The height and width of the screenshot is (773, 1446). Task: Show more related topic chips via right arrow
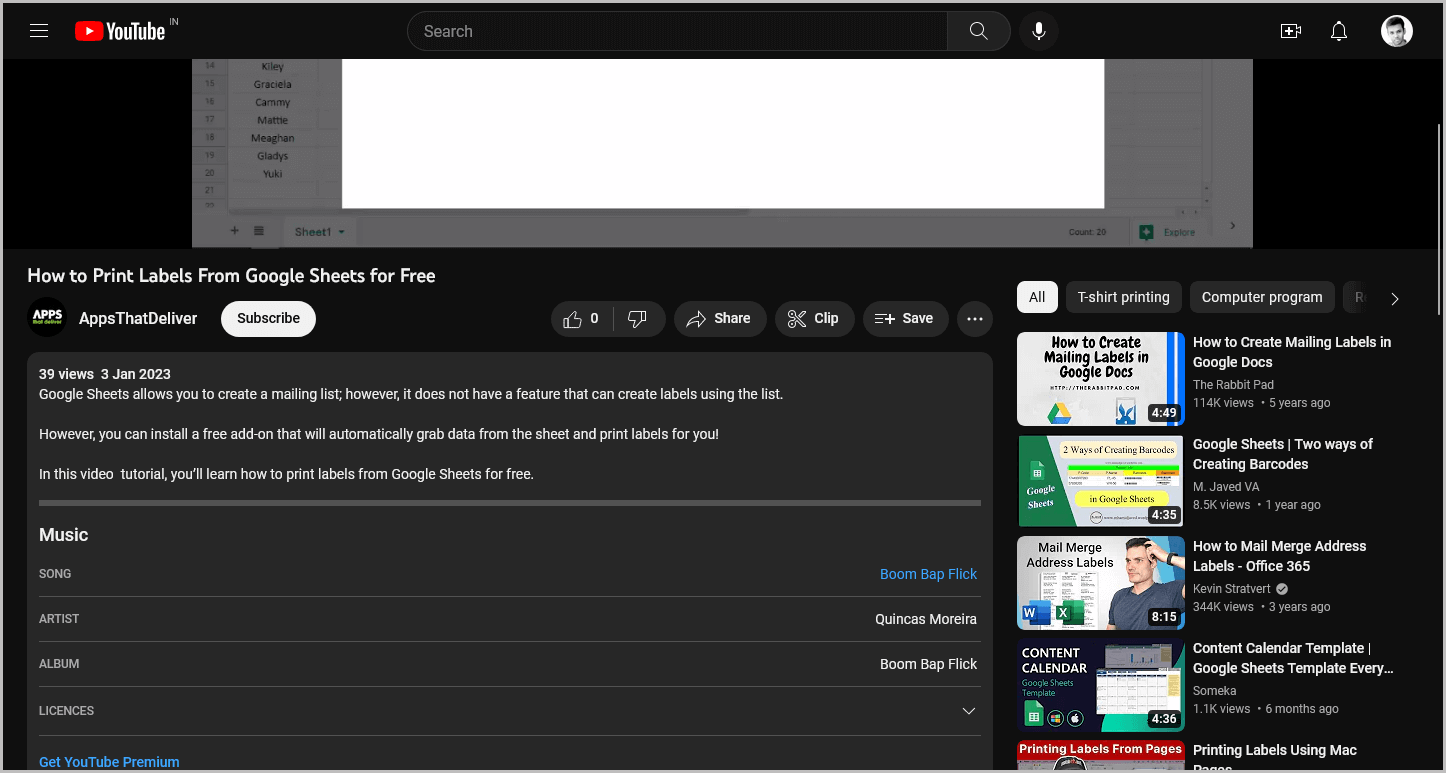click(1394, 297)
